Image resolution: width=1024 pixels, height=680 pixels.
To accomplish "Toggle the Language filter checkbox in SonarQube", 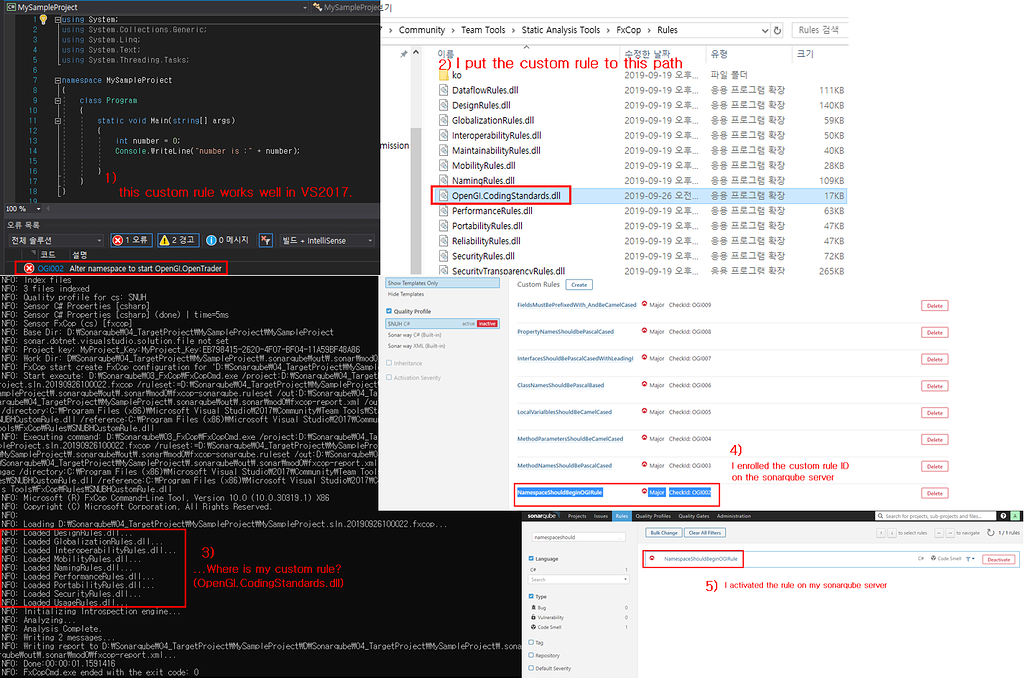I will pyautogui.click(x=531, y=556).
